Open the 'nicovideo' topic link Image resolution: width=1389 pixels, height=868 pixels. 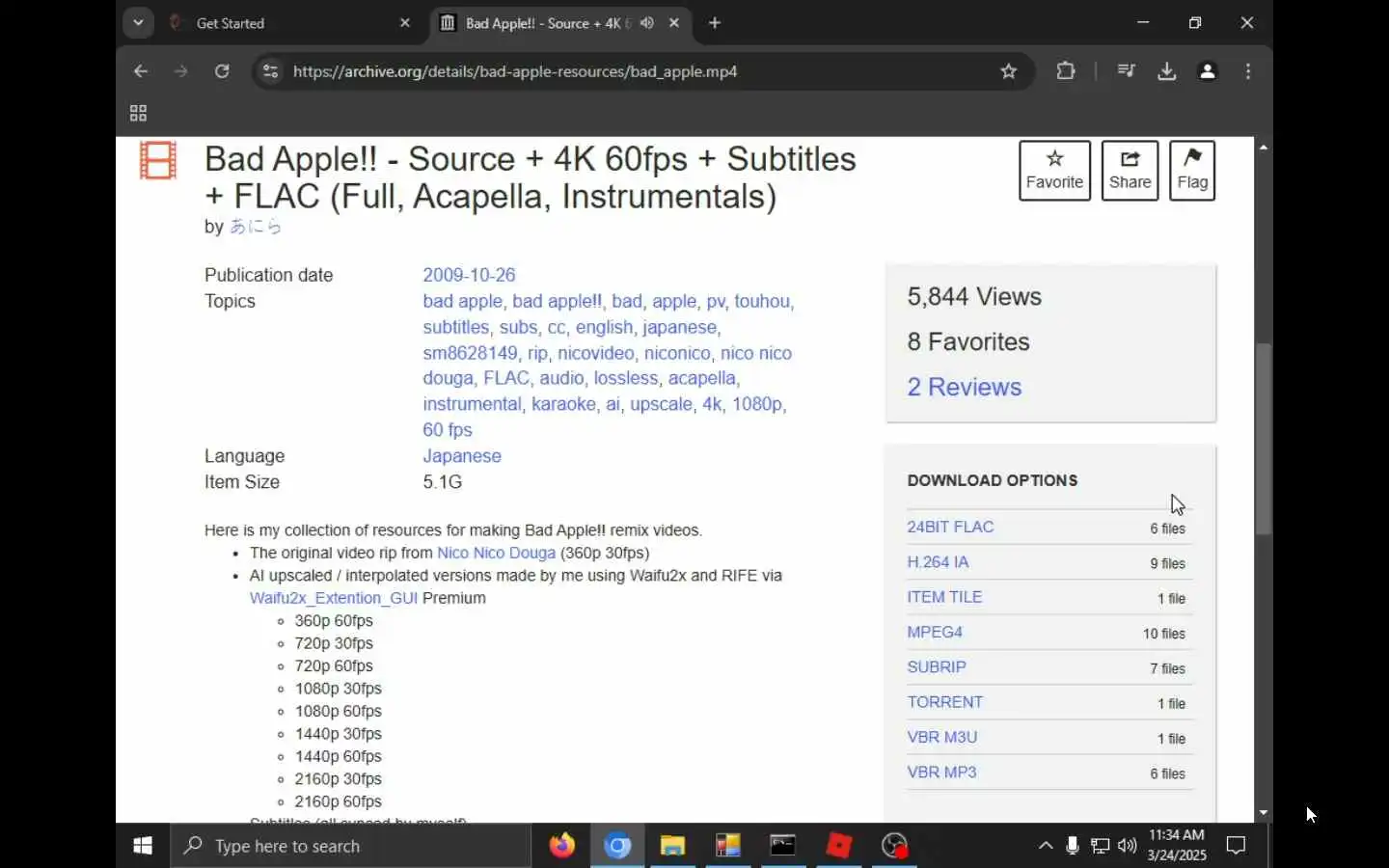coord(596,353)
